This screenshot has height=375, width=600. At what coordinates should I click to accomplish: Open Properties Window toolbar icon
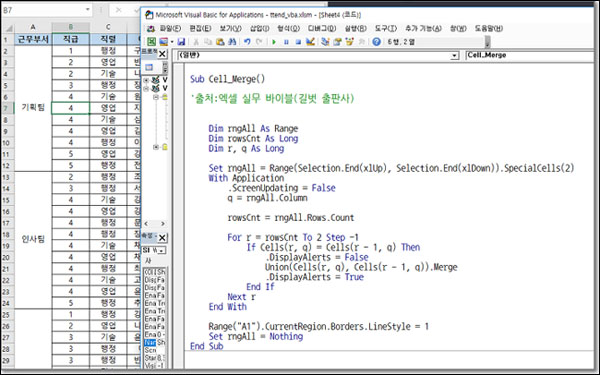337,42
